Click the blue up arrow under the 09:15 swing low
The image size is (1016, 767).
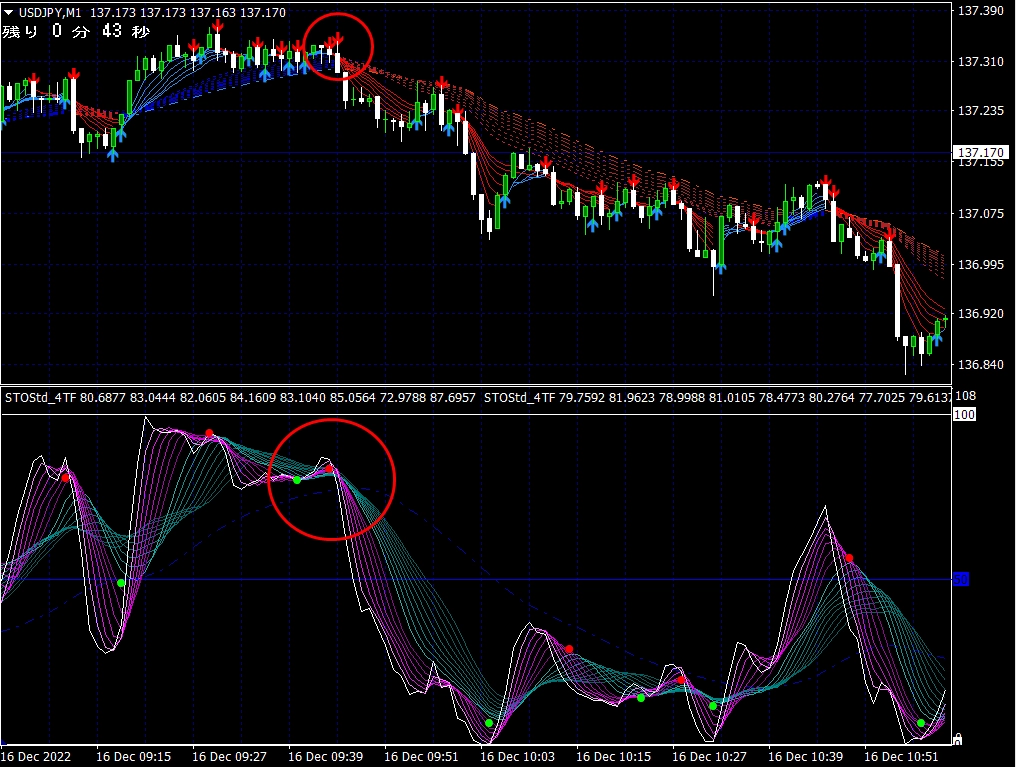(113, 154)
